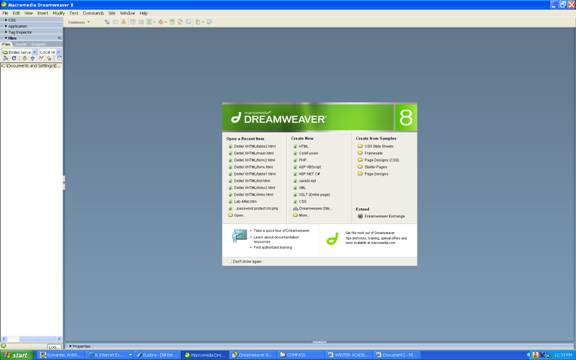Click the Put files icon in Files panel

pos(32,58)
